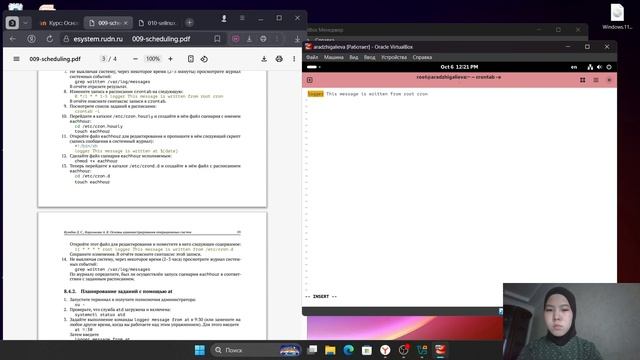Open PDF viewer more actions menu
The image size is (640, 360).
coord(294,59)
